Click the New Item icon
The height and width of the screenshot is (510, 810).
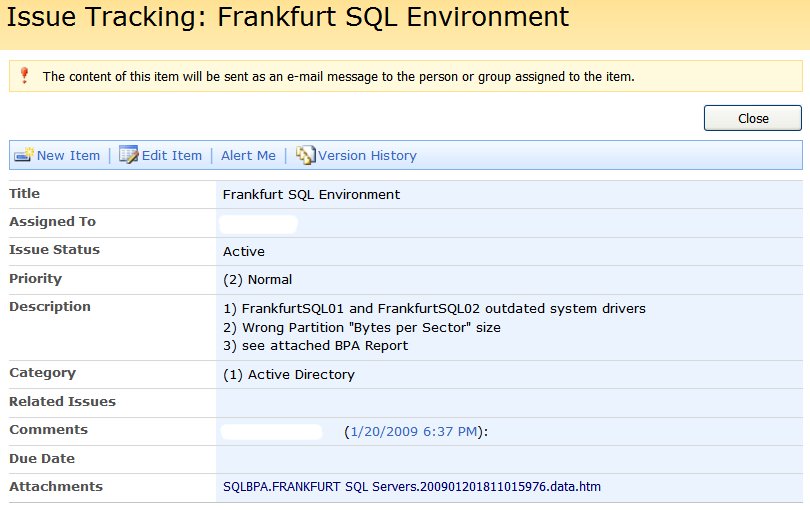point(24,154)
